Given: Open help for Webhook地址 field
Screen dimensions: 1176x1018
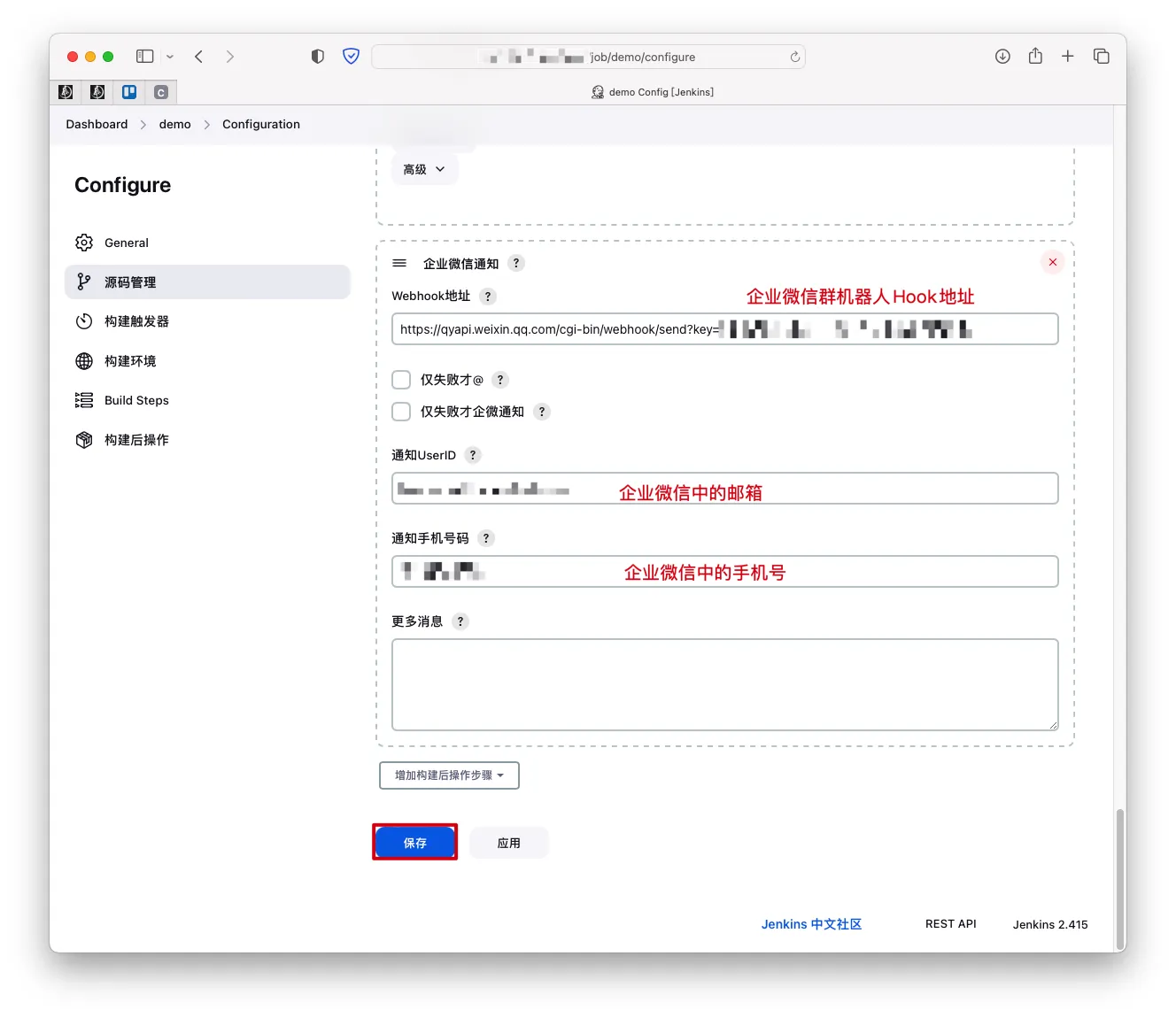Looking at the screenshot, I should click(x=488, y=297).
